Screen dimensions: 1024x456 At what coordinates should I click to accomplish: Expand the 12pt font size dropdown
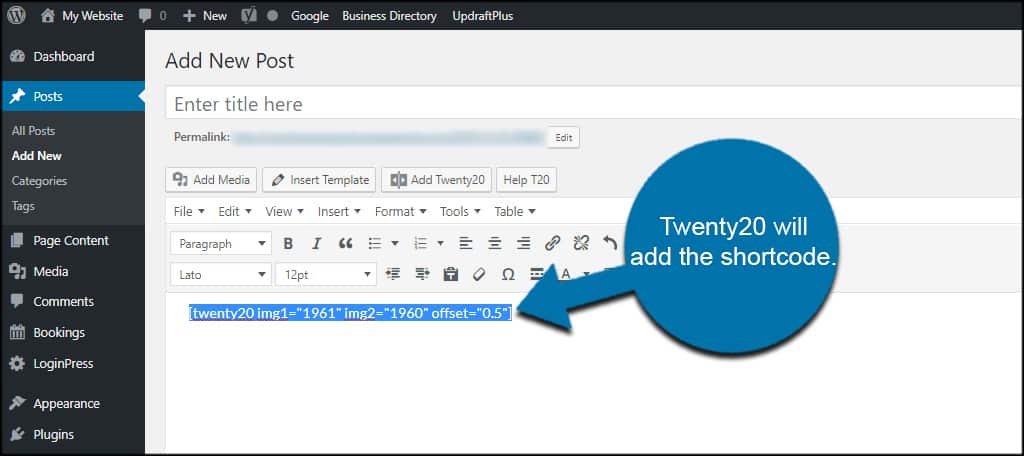[326, 274]
